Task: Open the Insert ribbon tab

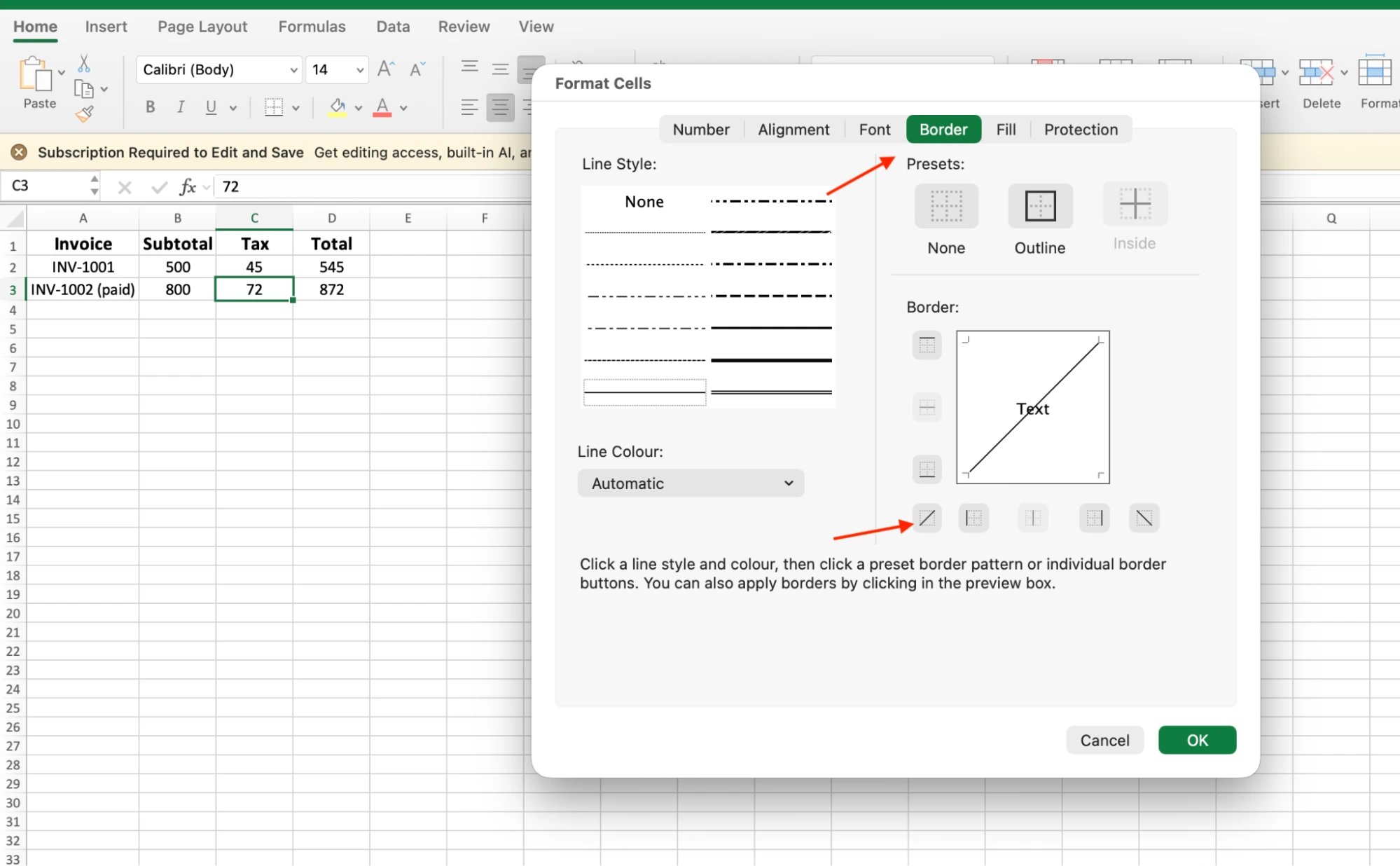Action: tap(106, 27)
